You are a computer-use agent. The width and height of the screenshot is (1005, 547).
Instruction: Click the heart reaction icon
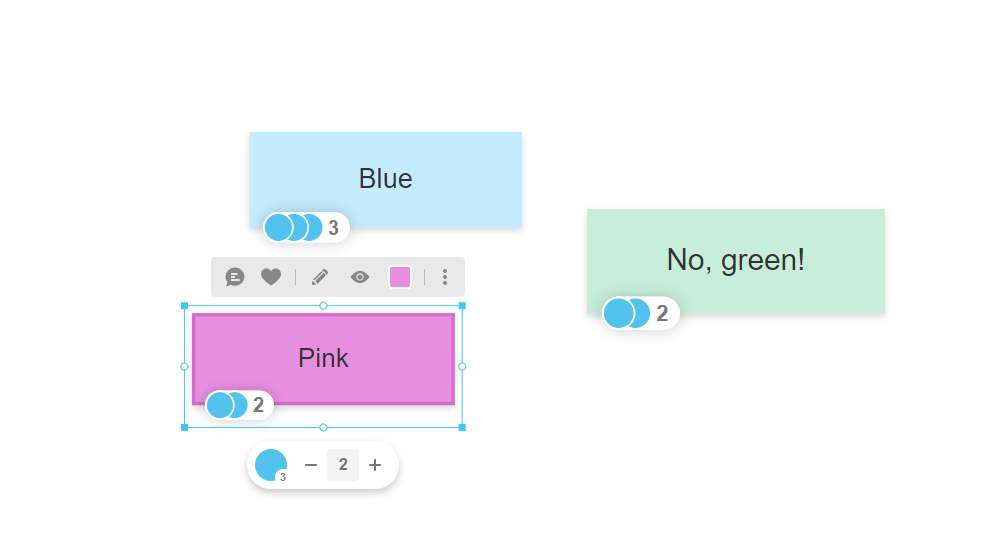[x=271, y=277]
